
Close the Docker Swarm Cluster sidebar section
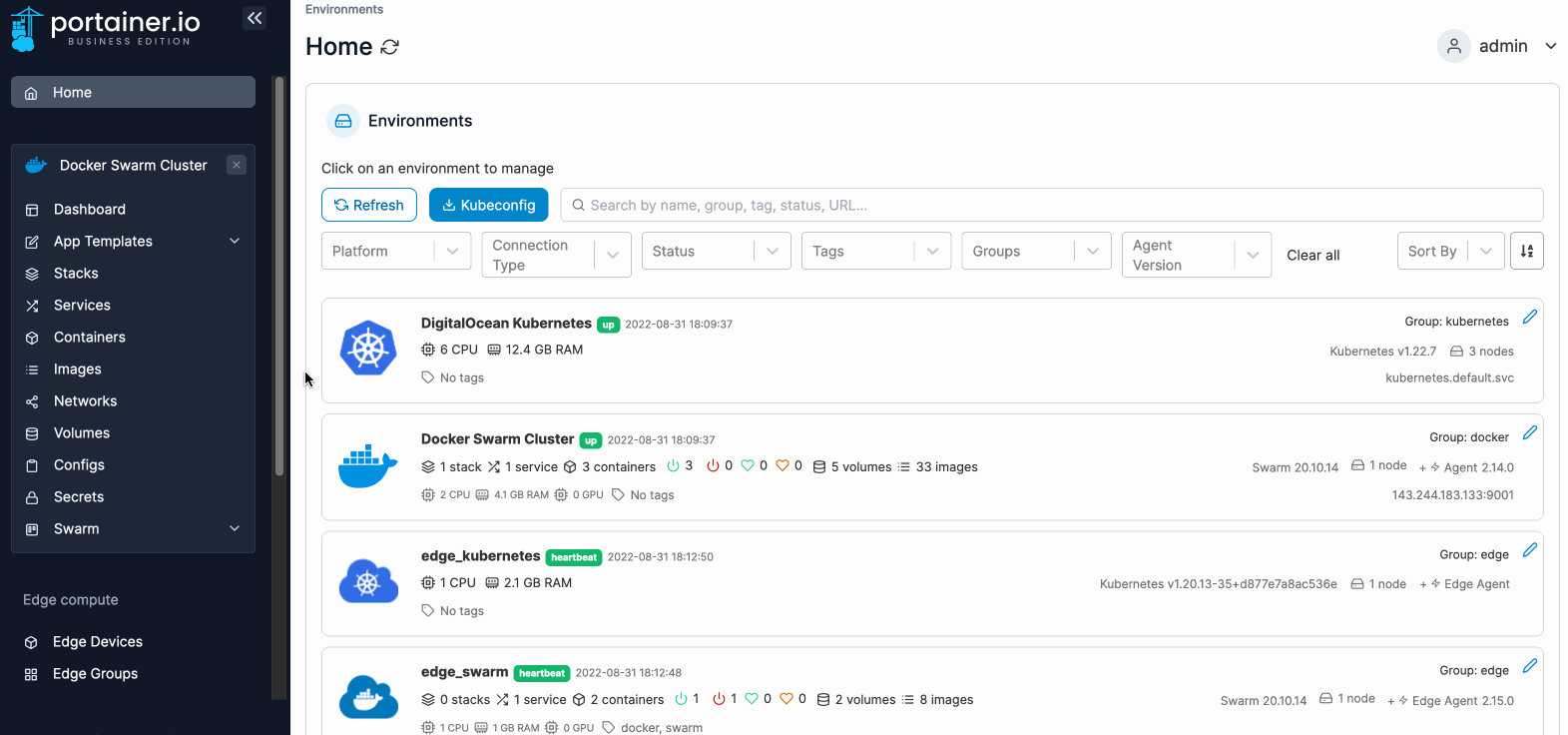pos(237,165)
